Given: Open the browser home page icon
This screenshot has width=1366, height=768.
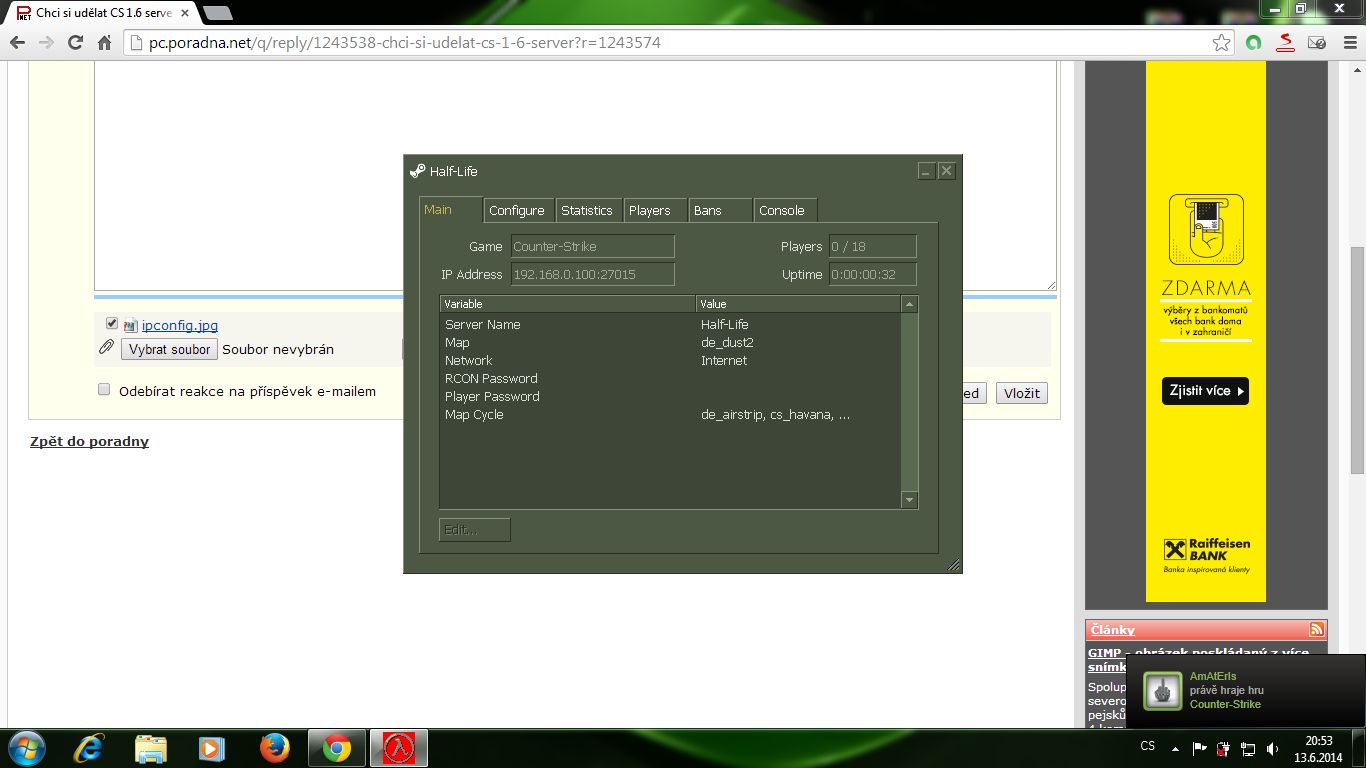Looking at the screenshot, I should (104, 43).
